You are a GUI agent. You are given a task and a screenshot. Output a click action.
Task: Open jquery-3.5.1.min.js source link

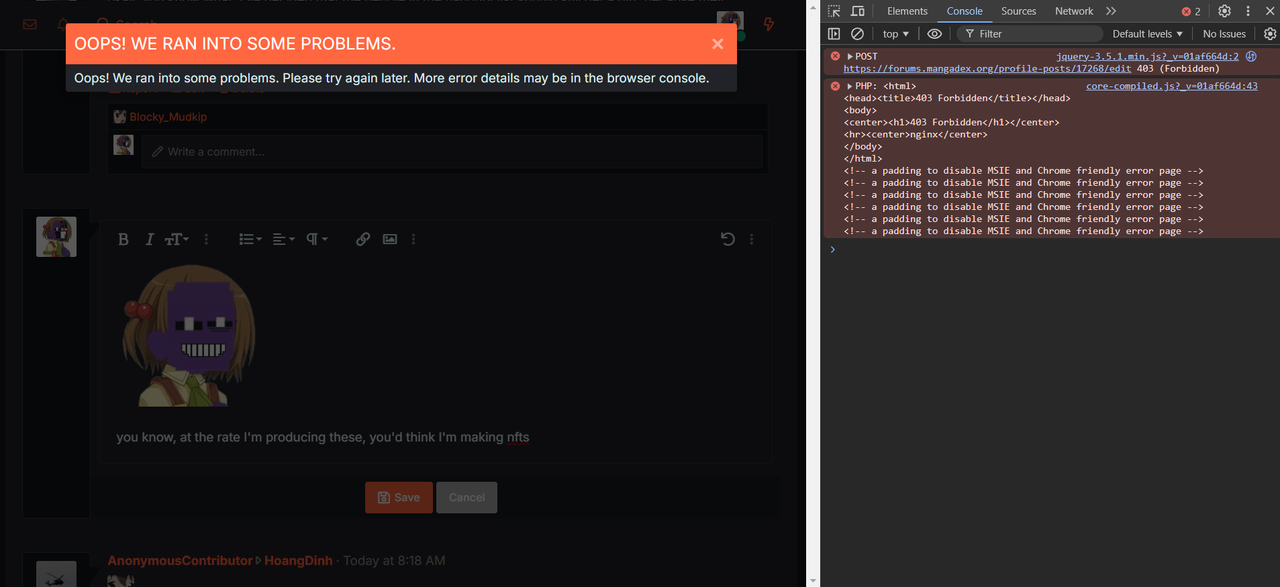(1147, 57)
